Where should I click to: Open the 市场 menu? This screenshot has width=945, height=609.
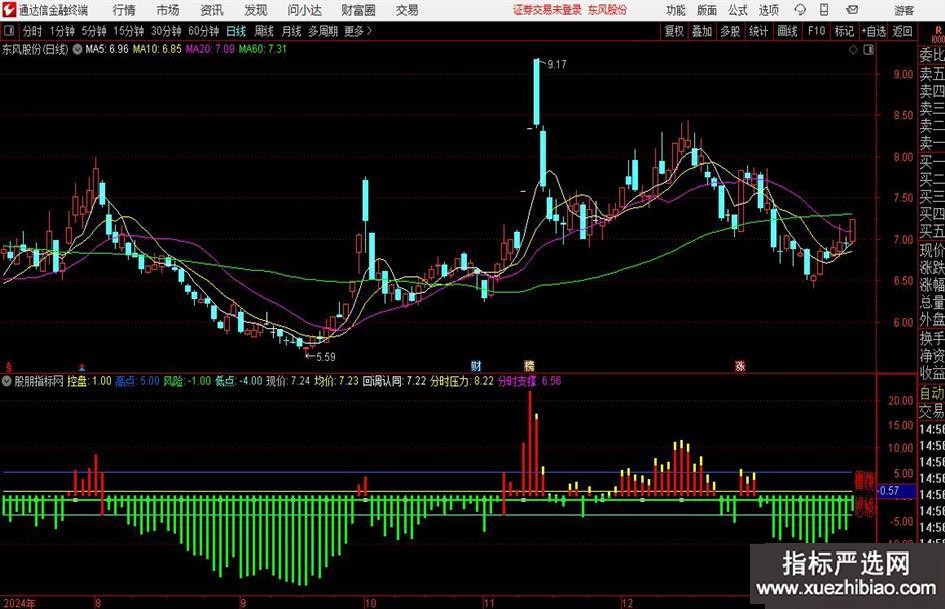click(168, 10)
